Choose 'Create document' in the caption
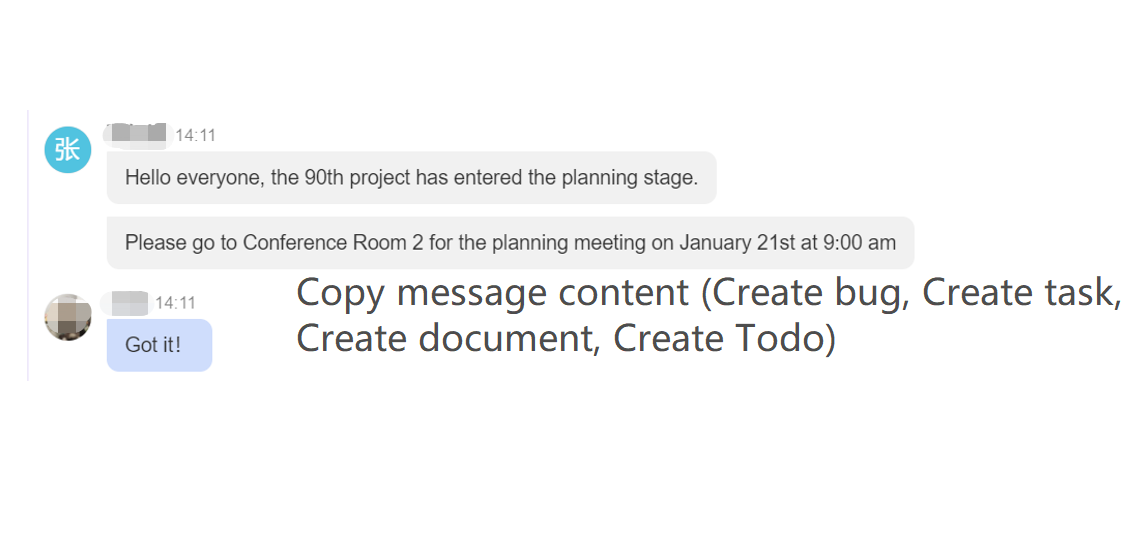 point(448,339)
